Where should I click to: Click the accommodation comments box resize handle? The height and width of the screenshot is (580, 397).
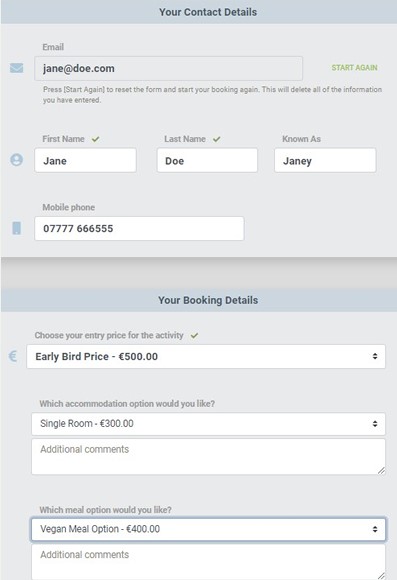pyautogui.click(x=381, y=471)
